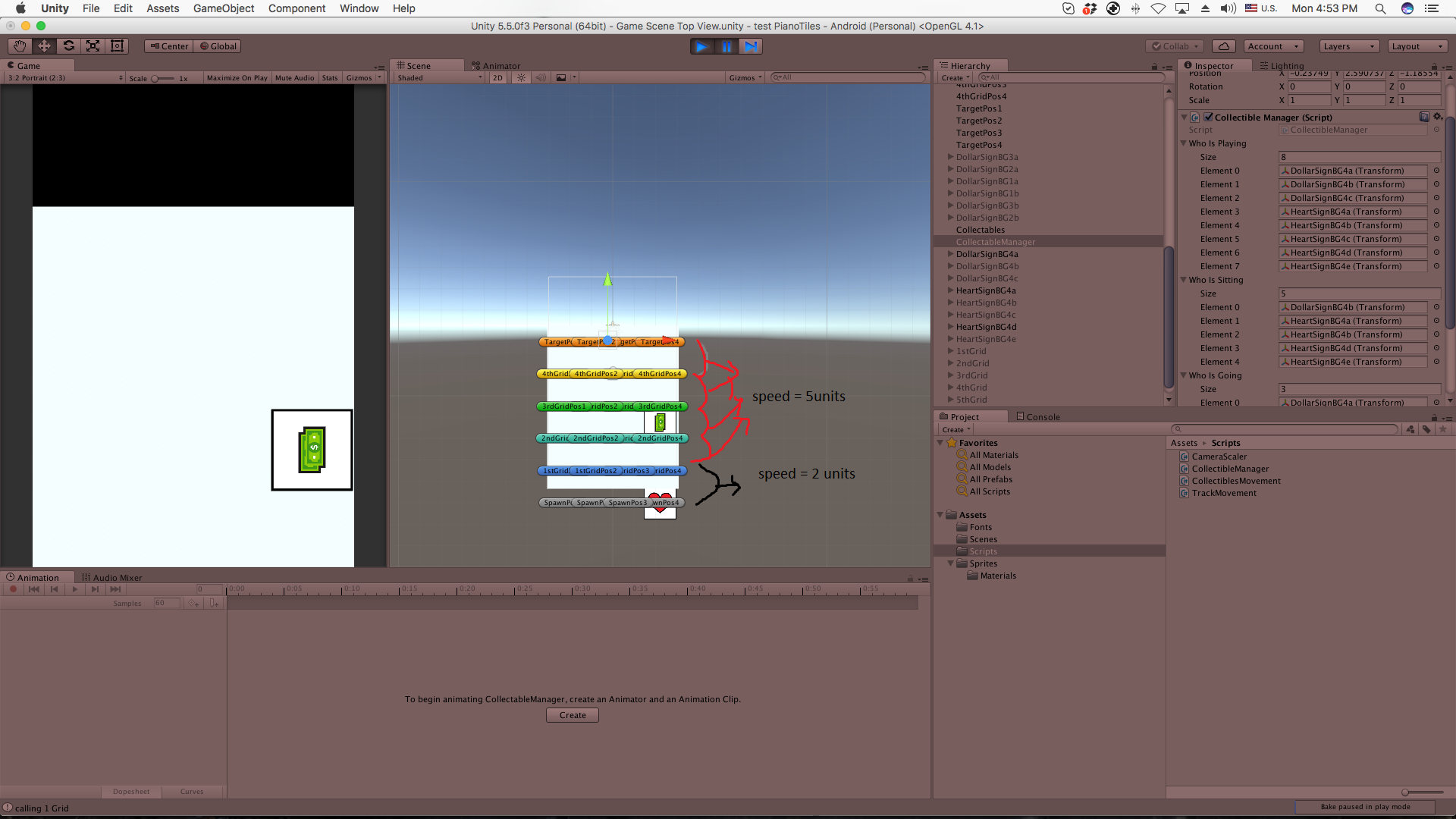Switch to Dopesheet view
The image size is (1456, 819).
click(x=131, y=792)
